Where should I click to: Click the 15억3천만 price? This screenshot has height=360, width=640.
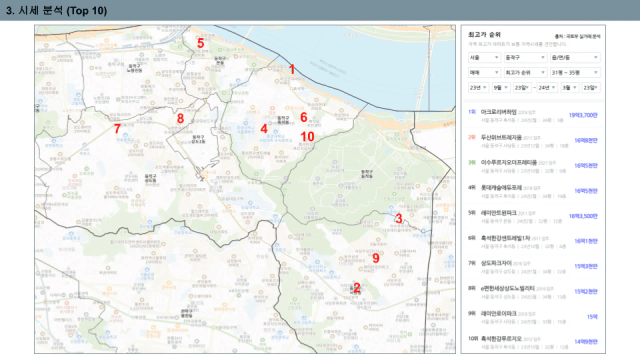coord(586,266)
